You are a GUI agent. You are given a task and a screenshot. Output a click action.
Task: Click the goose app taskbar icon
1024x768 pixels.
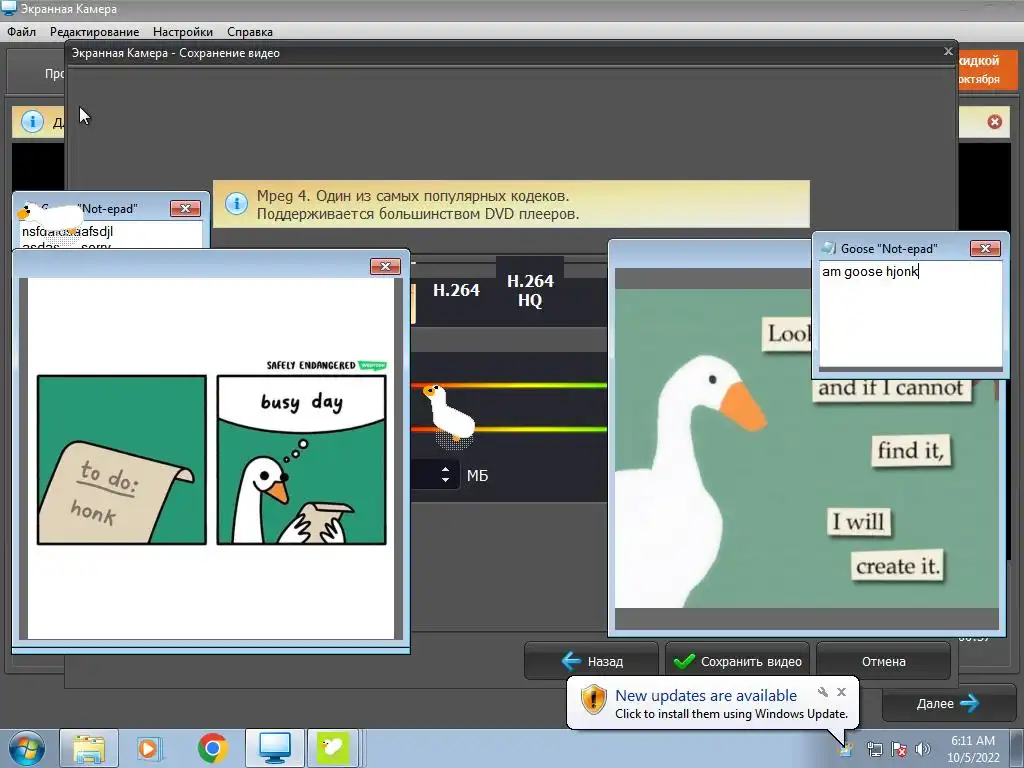pyautogui.click(x=333, y=748)
